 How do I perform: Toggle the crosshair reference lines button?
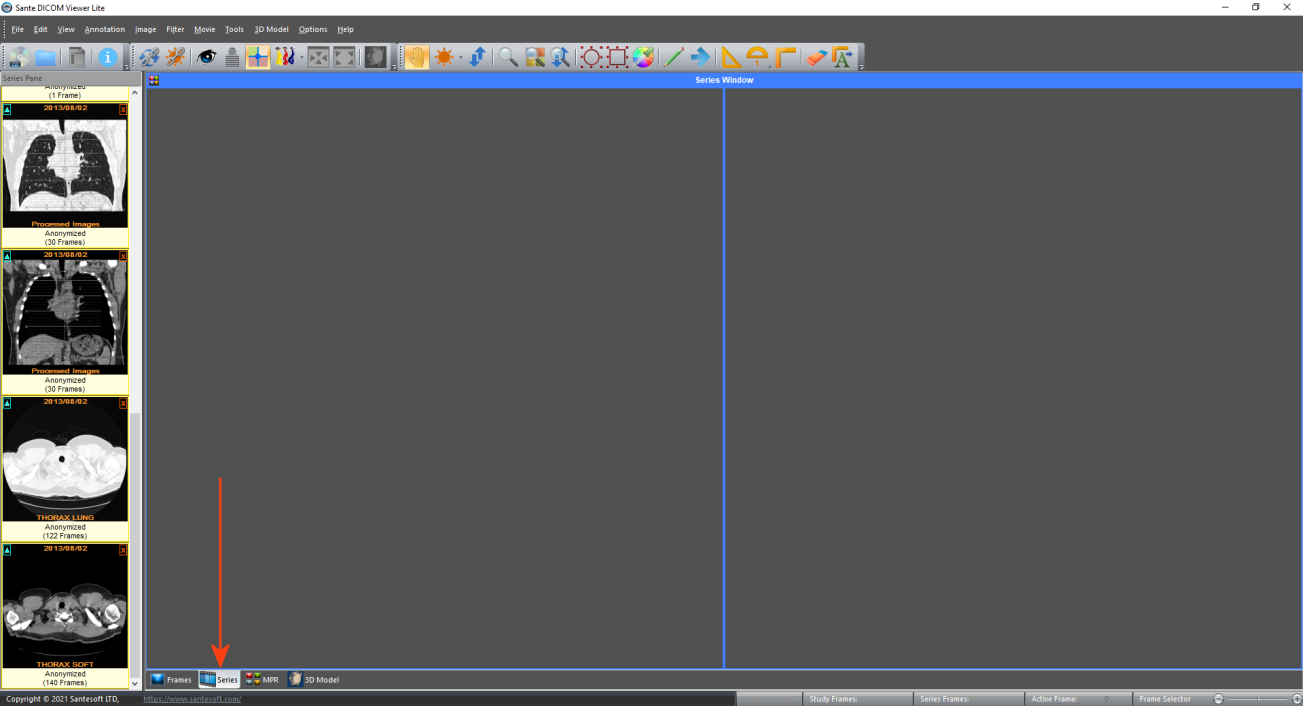point(258,57)
